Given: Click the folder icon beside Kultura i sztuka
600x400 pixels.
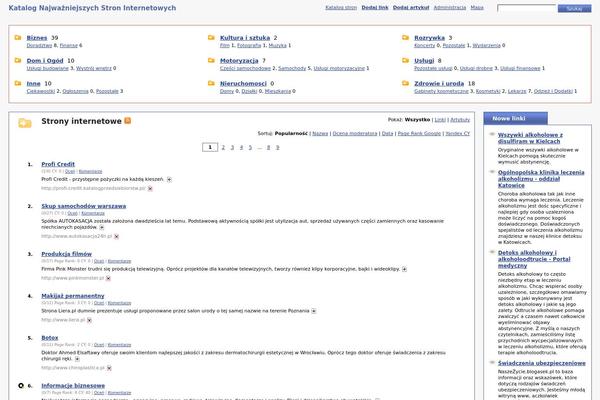Looking at the screenshot, I should point(211,38).
